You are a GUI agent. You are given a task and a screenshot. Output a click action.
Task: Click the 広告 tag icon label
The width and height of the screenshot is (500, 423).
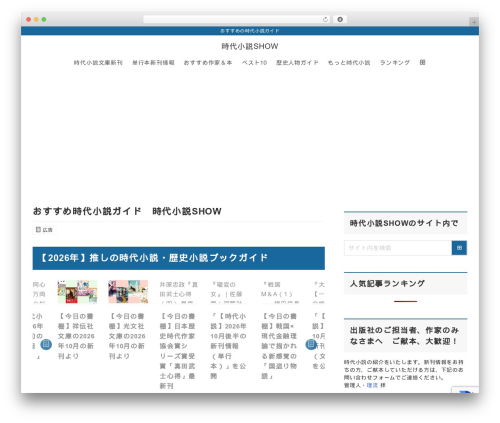tap(44, 230)
